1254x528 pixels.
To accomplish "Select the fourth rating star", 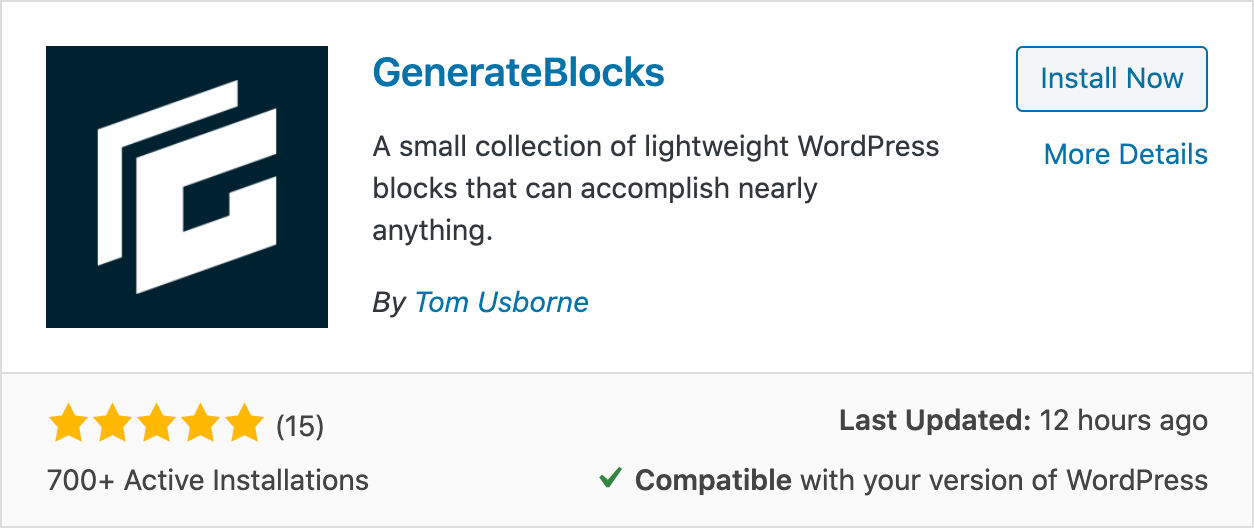I will (x=200, y=425).
